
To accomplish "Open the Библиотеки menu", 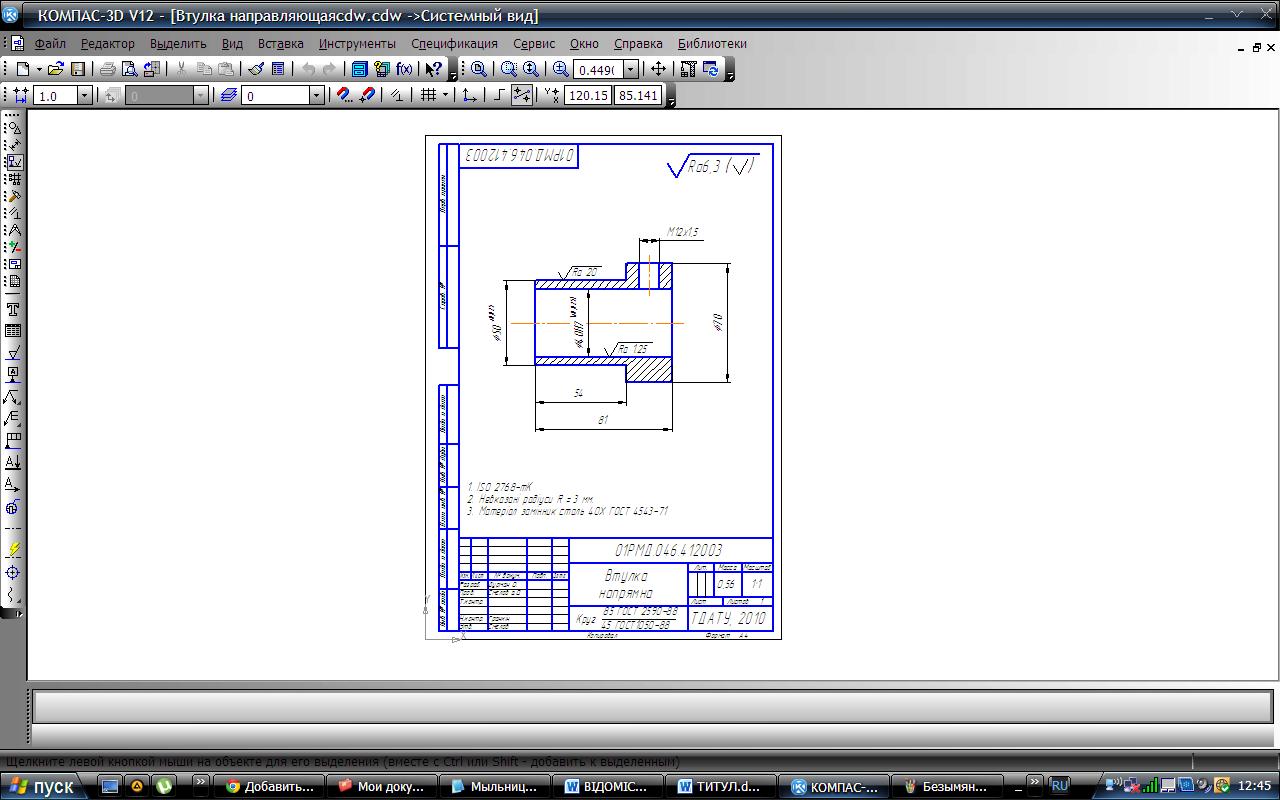I will [712, 44].
